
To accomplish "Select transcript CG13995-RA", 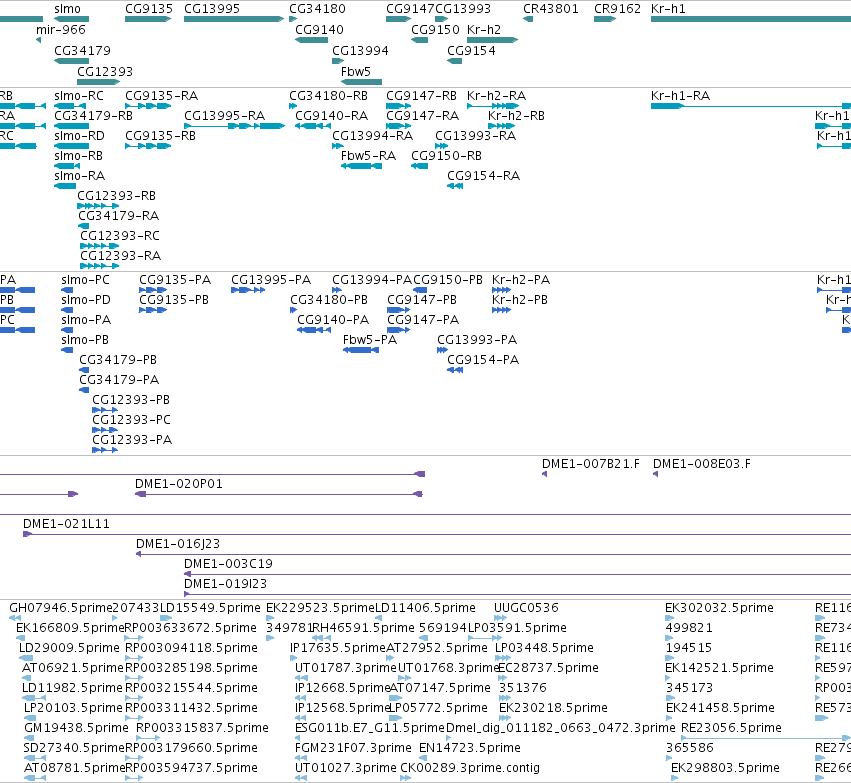I will (224, 116).
